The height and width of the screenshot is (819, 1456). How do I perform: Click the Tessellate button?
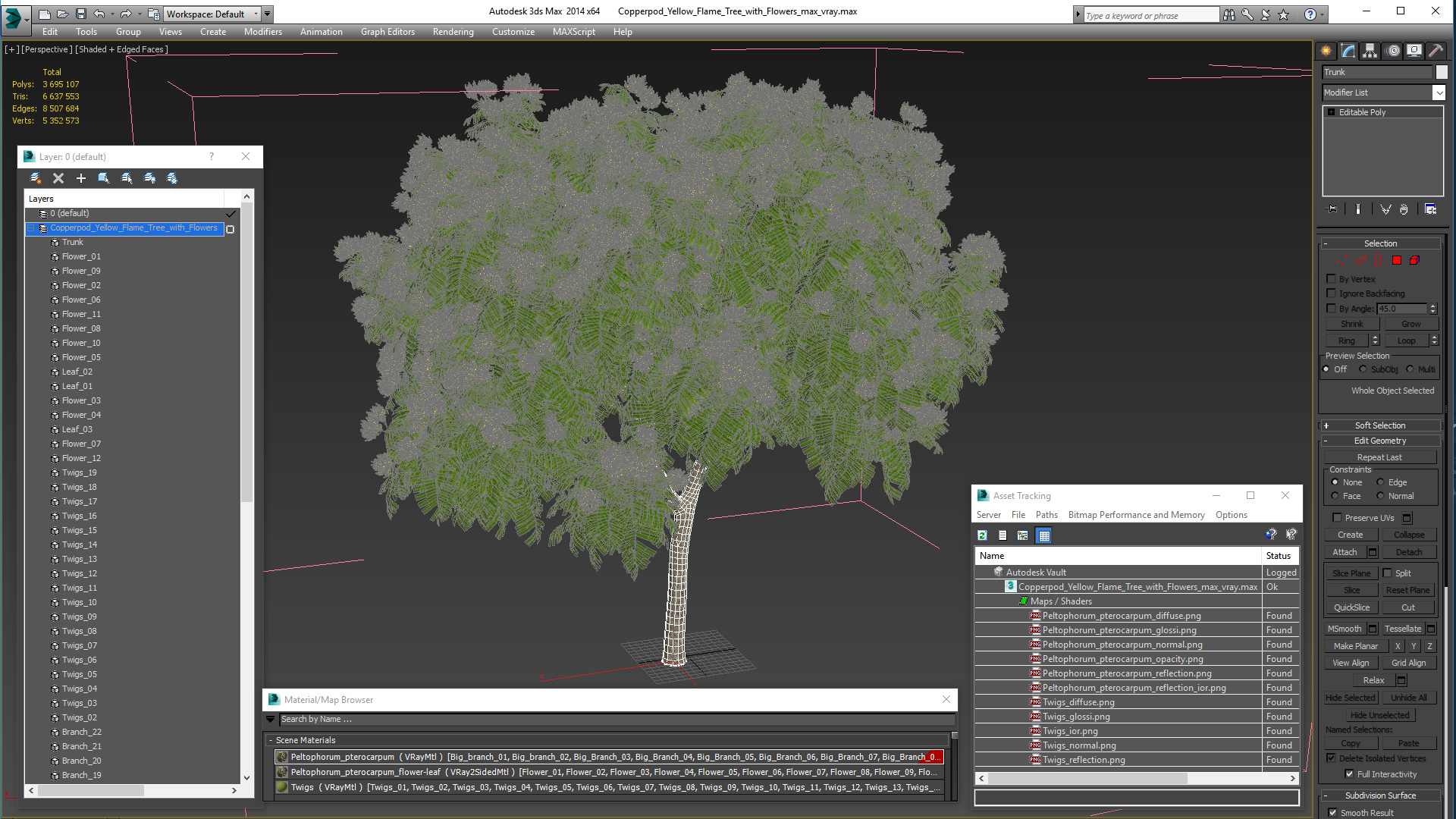pyautogui.click(x=1402, y=629)
